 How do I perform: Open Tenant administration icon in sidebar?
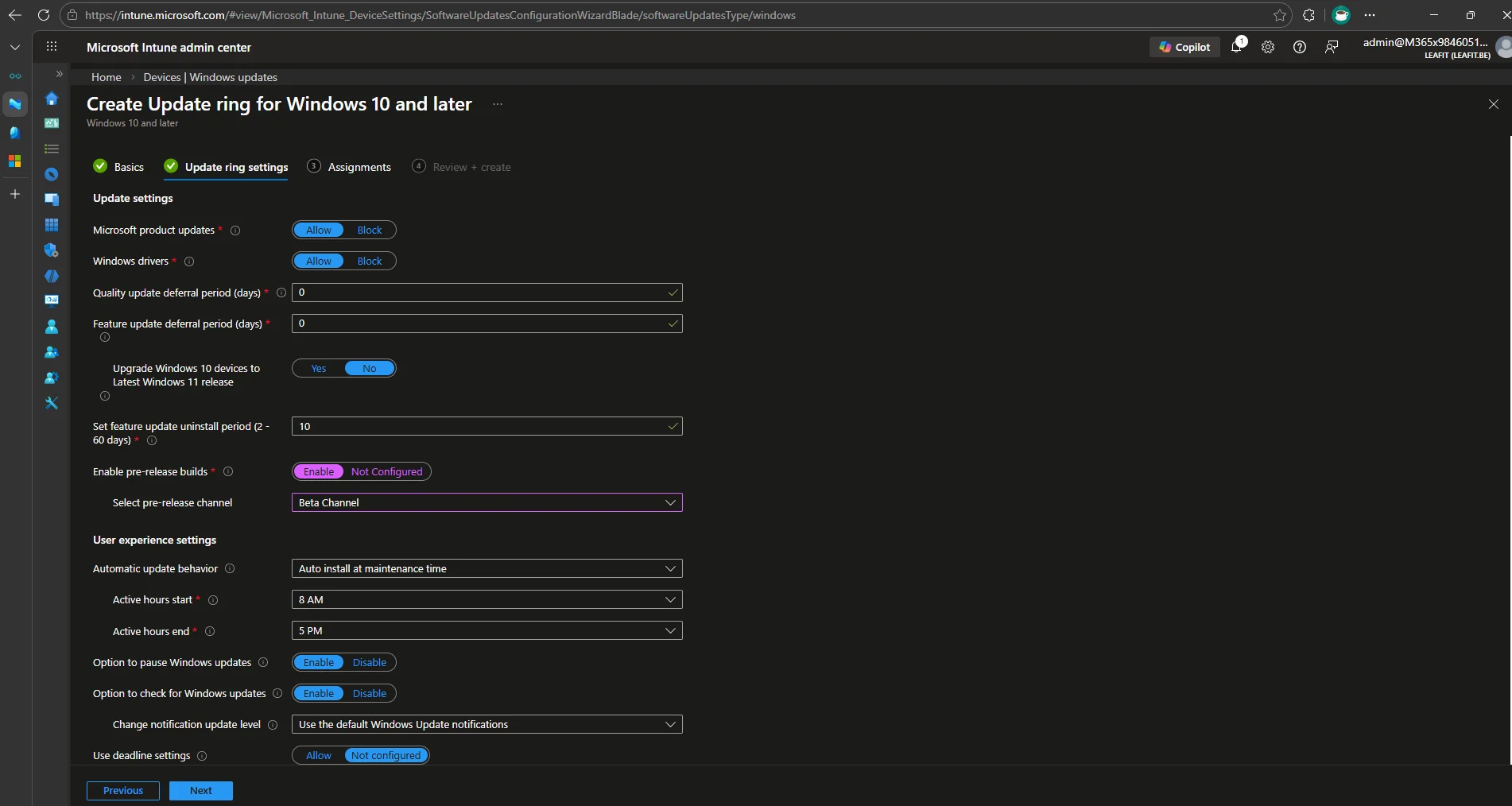tap(52, 378)
